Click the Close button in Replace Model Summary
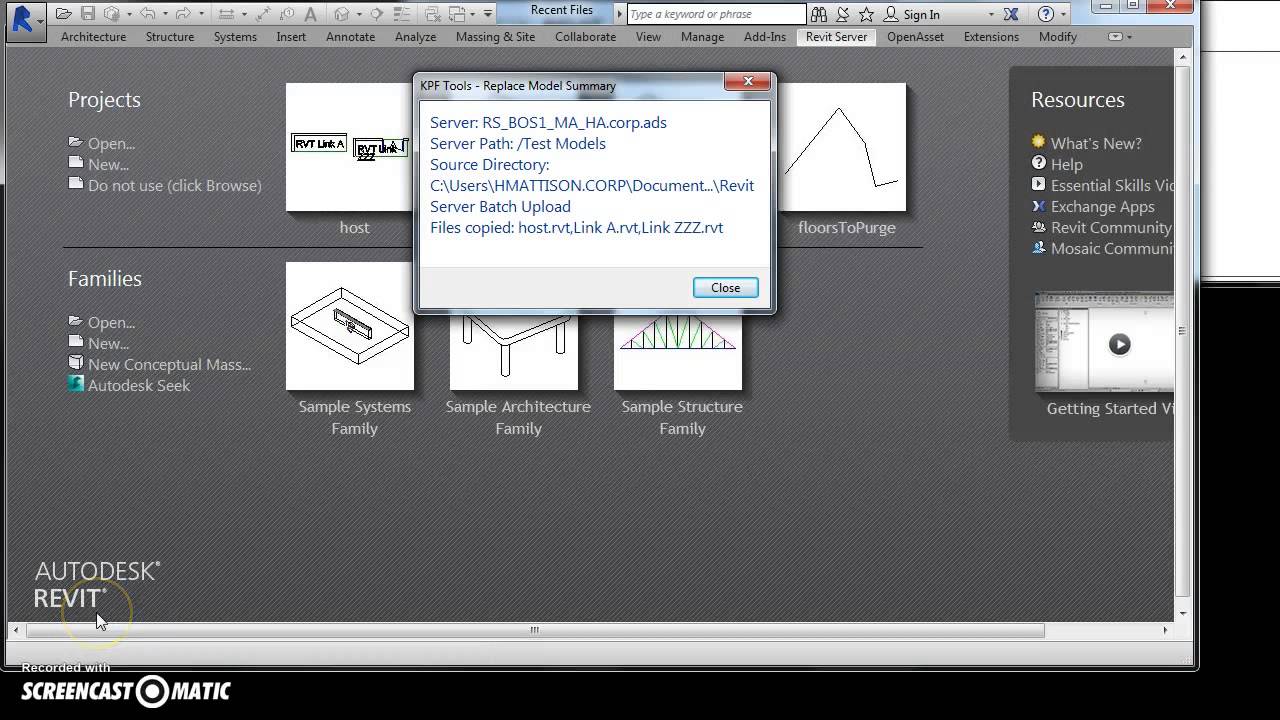 725,287
